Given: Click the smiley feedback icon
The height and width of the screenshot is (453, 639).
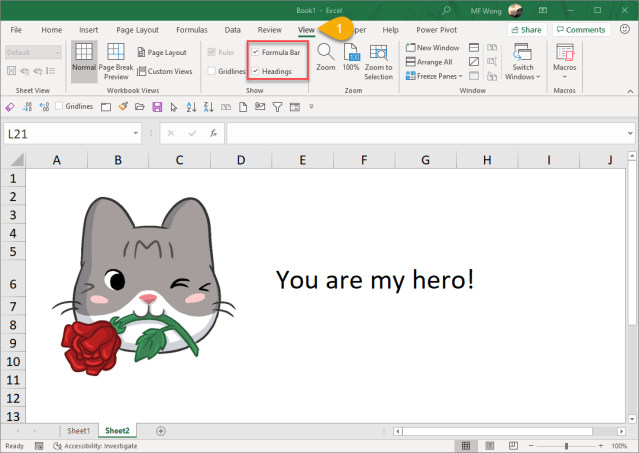Looking at the screenshot, I should click(x=625, y=29).
